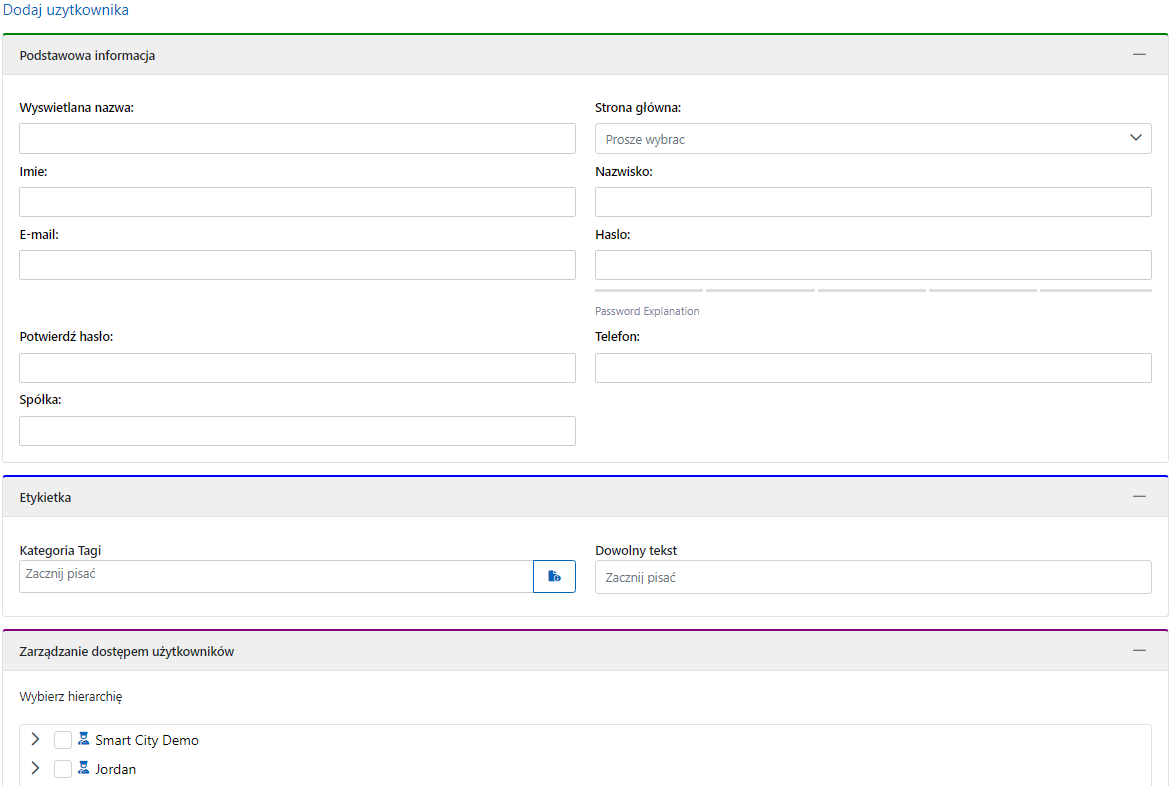This screenshot has width=1173, height=786.
Task: Open the Strona główna dropdown
Action: tap(872, 139)
